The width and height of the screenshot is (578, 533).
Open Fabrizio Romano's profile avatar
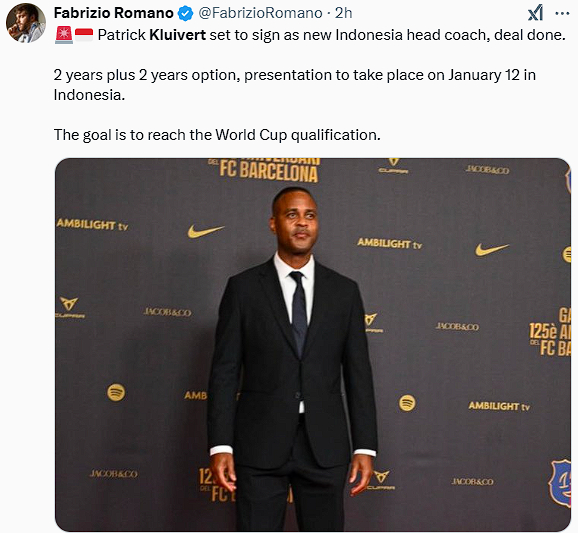click(x=25, y=23)
